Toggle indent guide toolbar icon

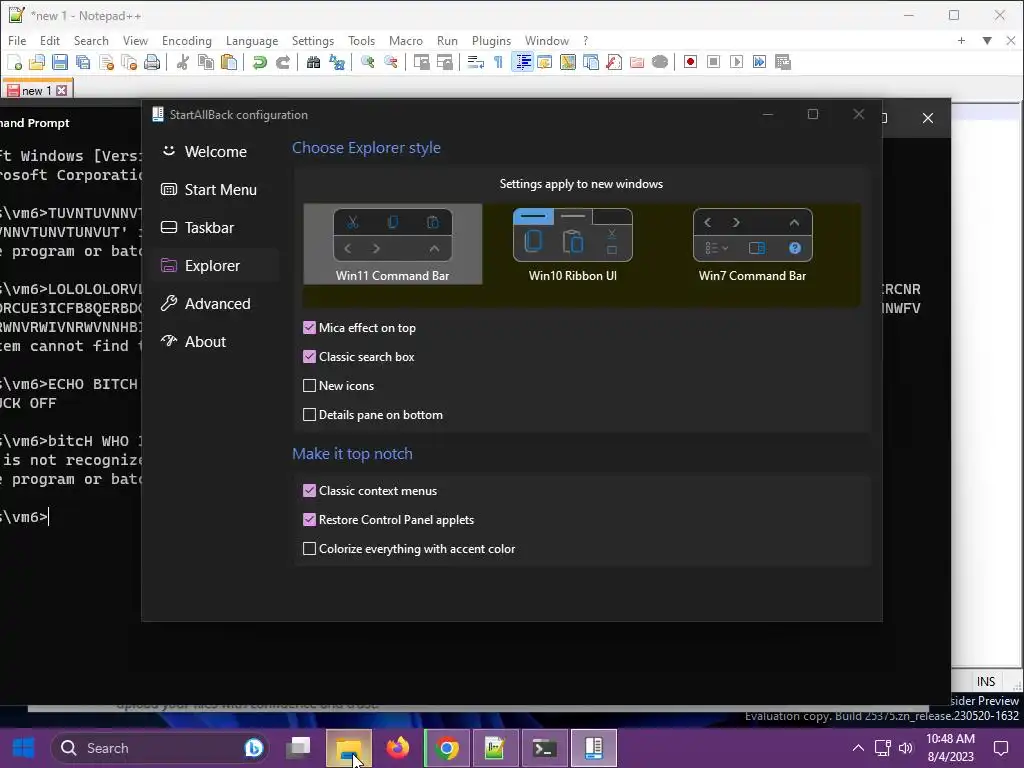(522, 62)
